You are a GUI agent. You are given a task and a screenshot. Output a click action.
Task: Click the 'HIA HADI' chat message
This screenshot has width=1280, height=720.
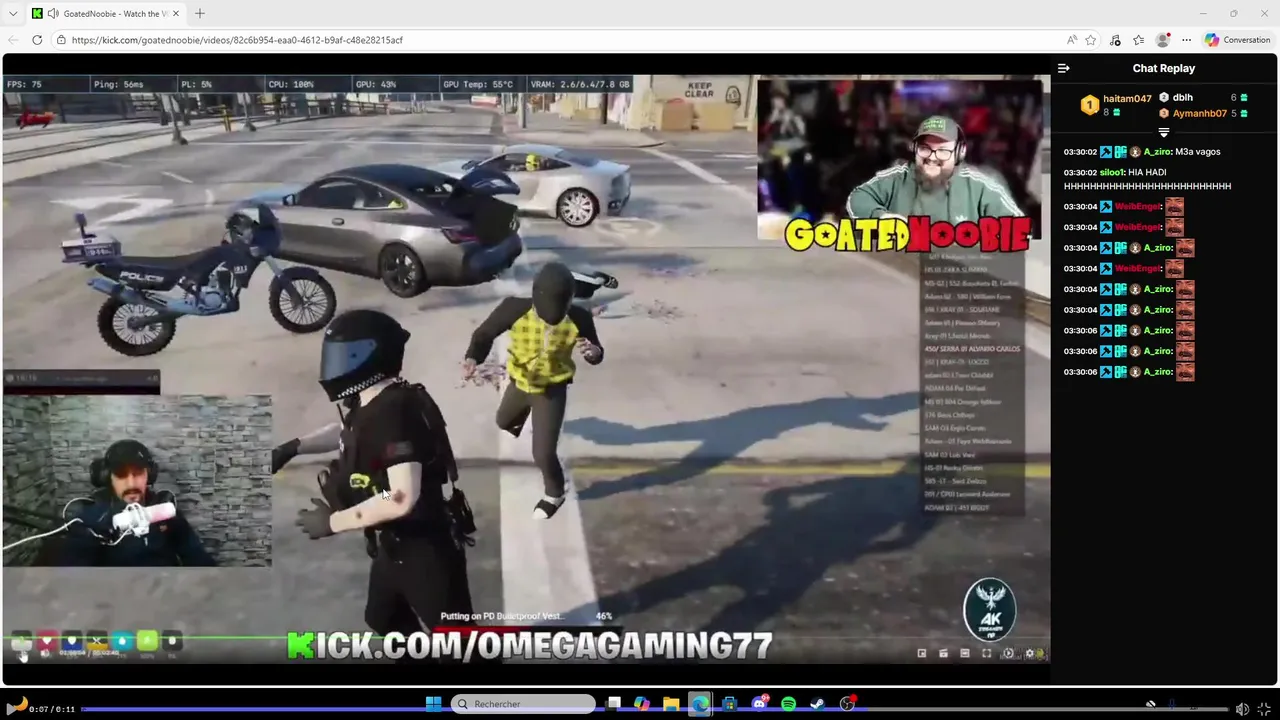point(1147,179)
